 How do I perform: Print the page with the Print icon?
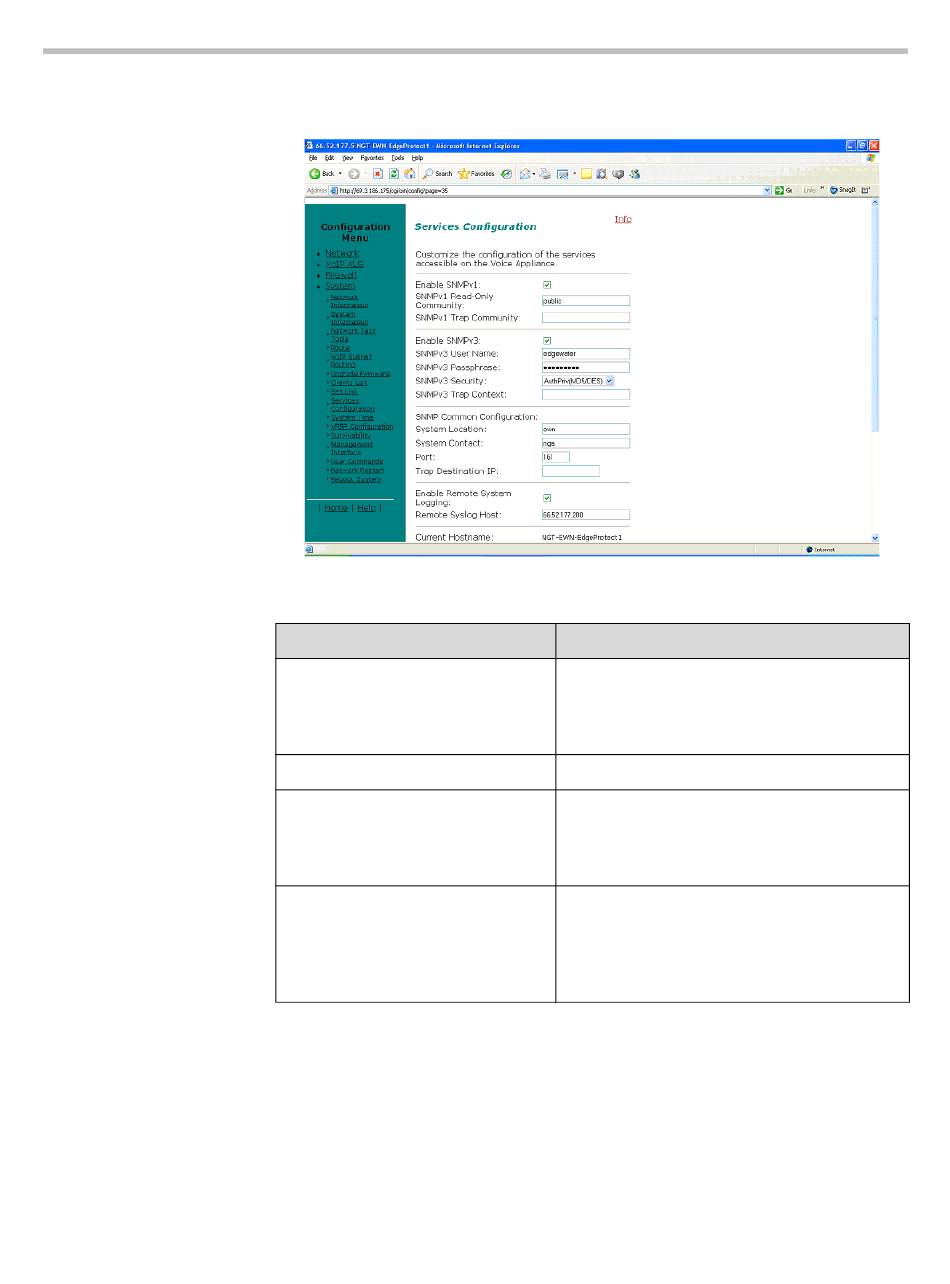545,174
